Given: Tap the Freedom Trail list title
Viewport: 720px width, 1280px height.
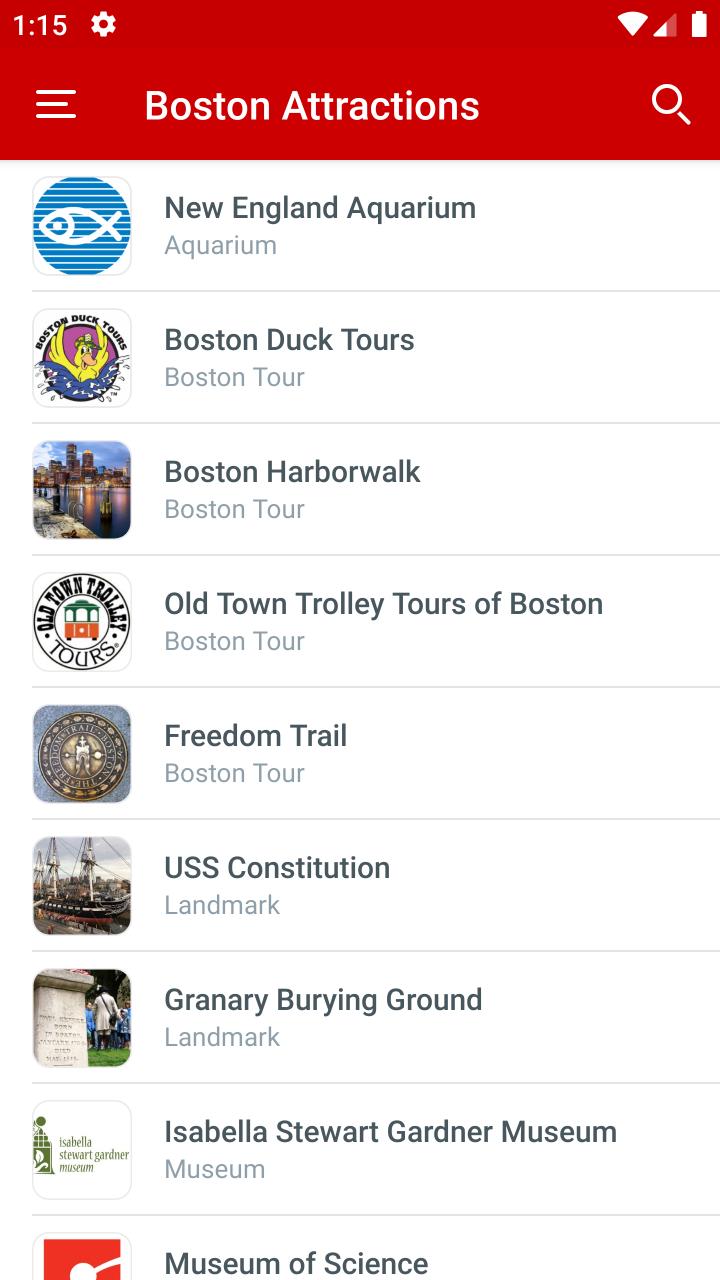Looking at the screenshot, I should [256, 736].
